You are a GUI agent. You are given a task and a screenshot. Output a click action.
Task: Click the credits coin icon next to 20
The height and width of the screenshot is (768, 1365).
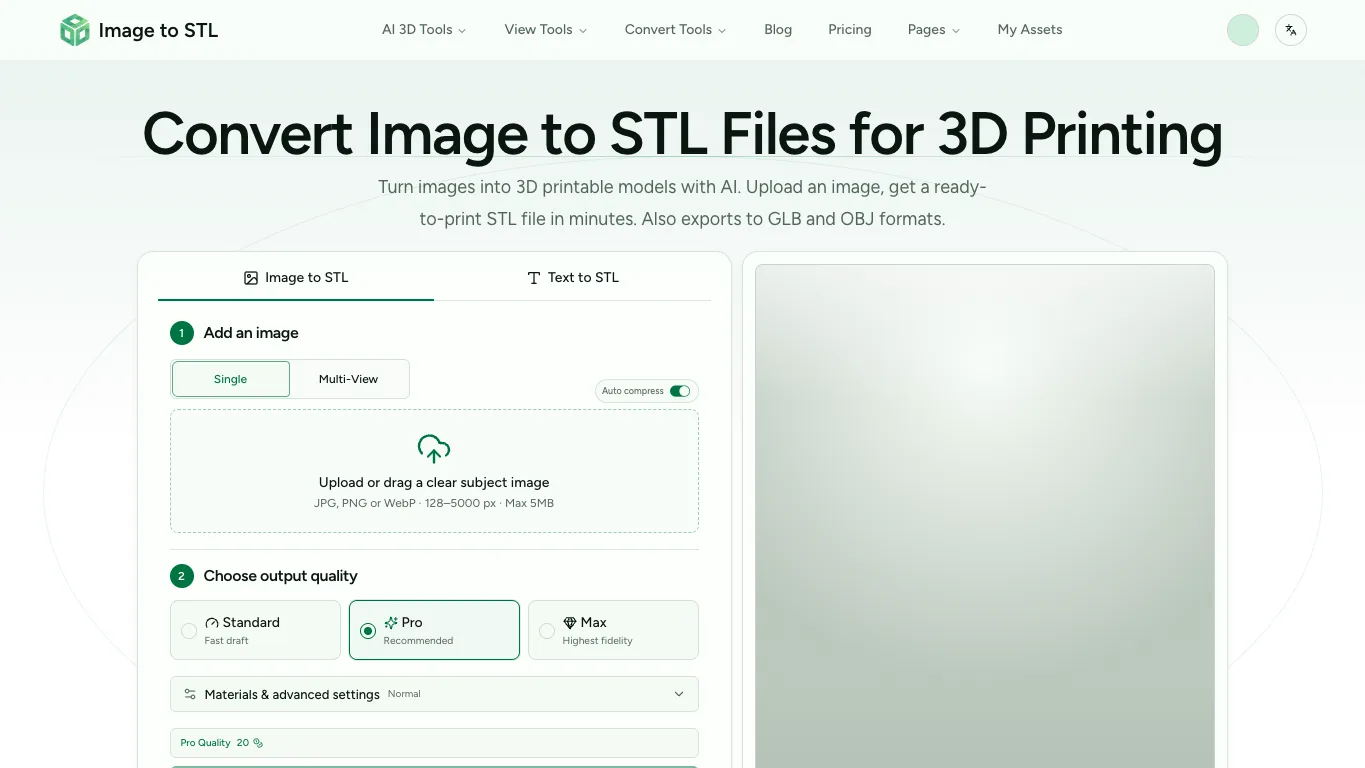258,743
